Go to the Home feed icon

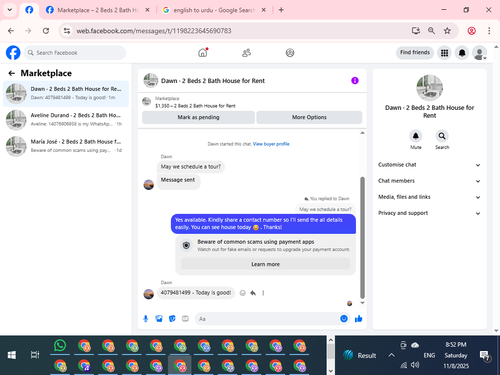coord(203,52)
